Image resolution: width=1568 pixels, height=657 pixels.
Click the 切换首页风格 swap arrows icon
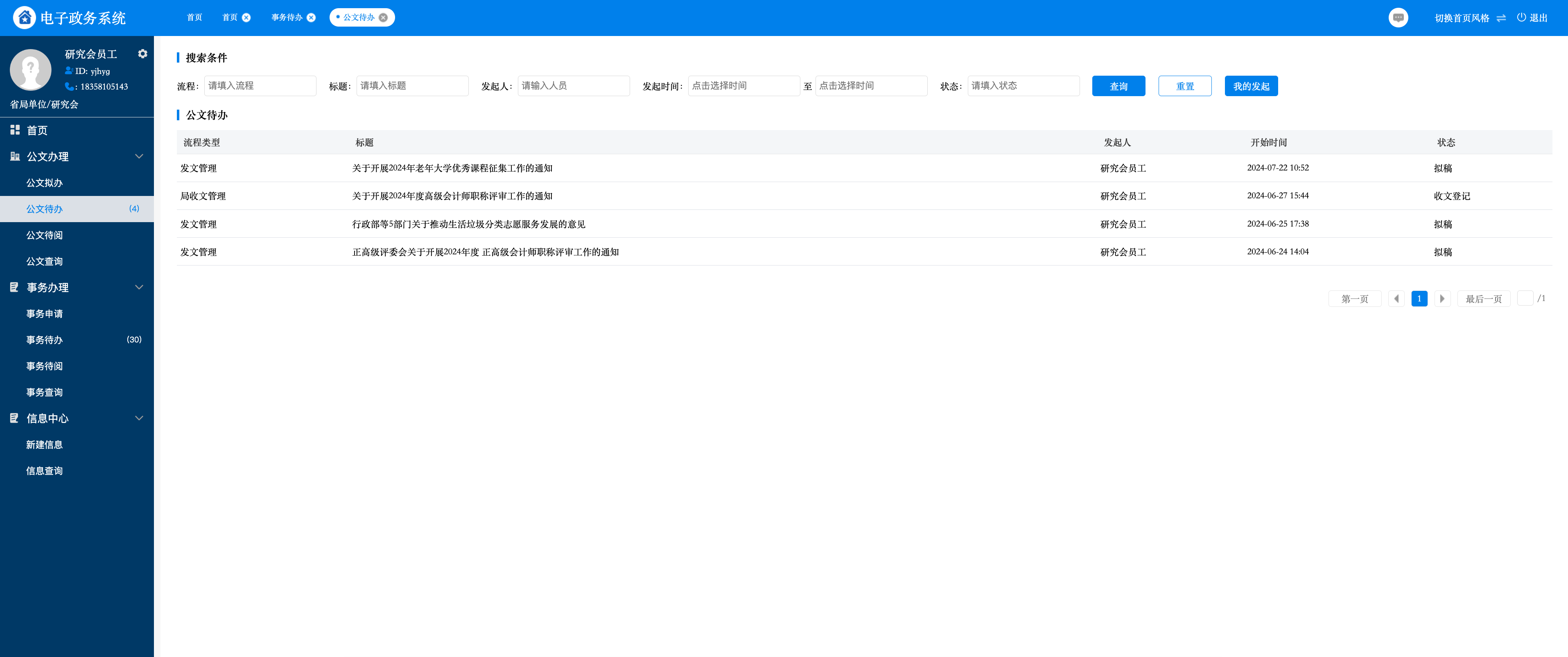pos(1501,18)
